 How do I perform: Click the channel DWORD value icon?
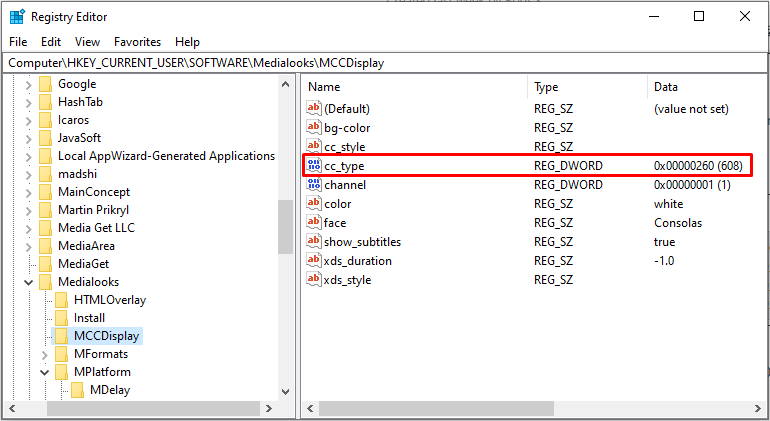click(x=313, y=184)
